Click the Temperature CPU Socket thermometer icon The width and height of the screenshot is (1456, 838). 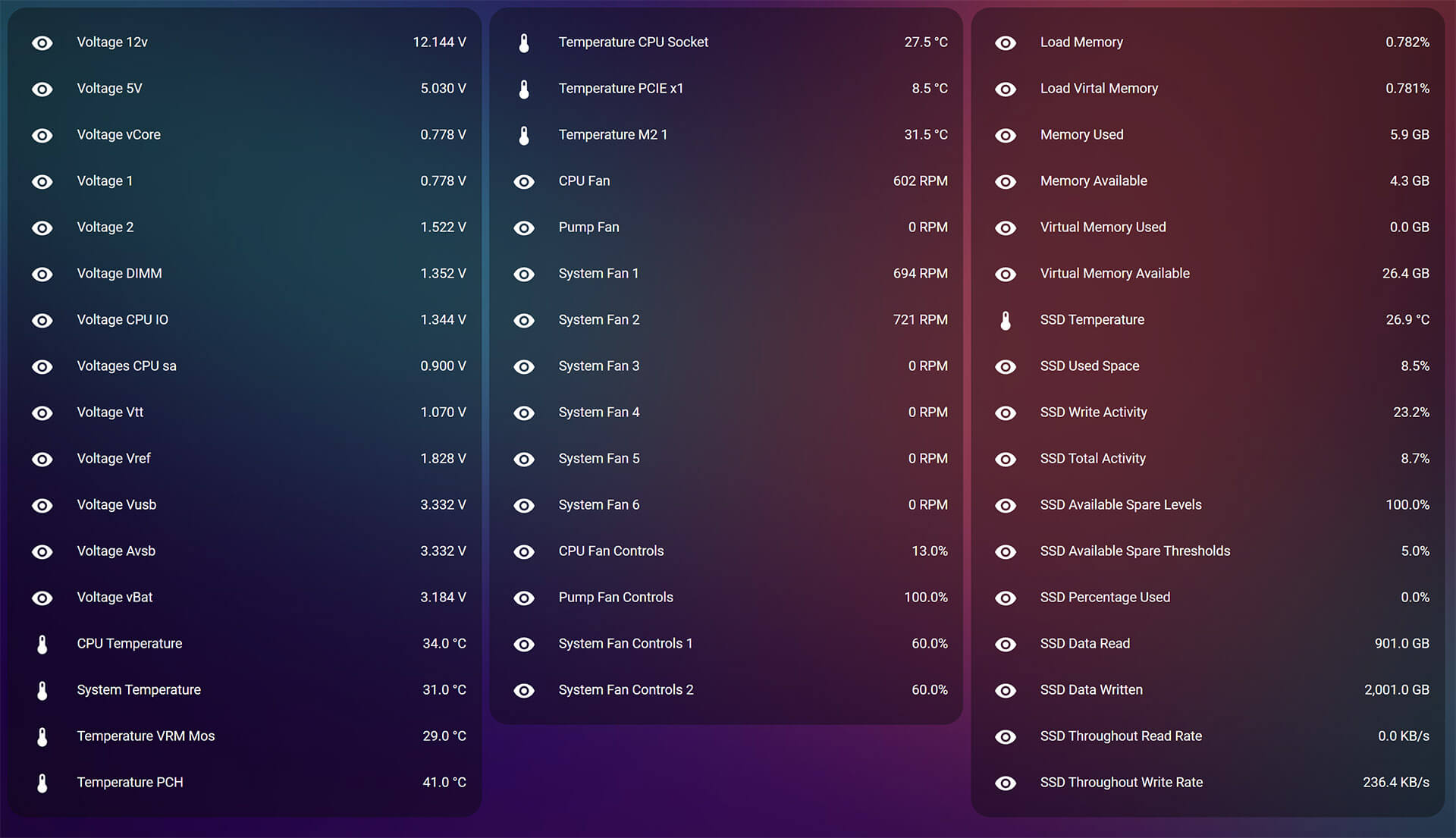coord(524,42)
